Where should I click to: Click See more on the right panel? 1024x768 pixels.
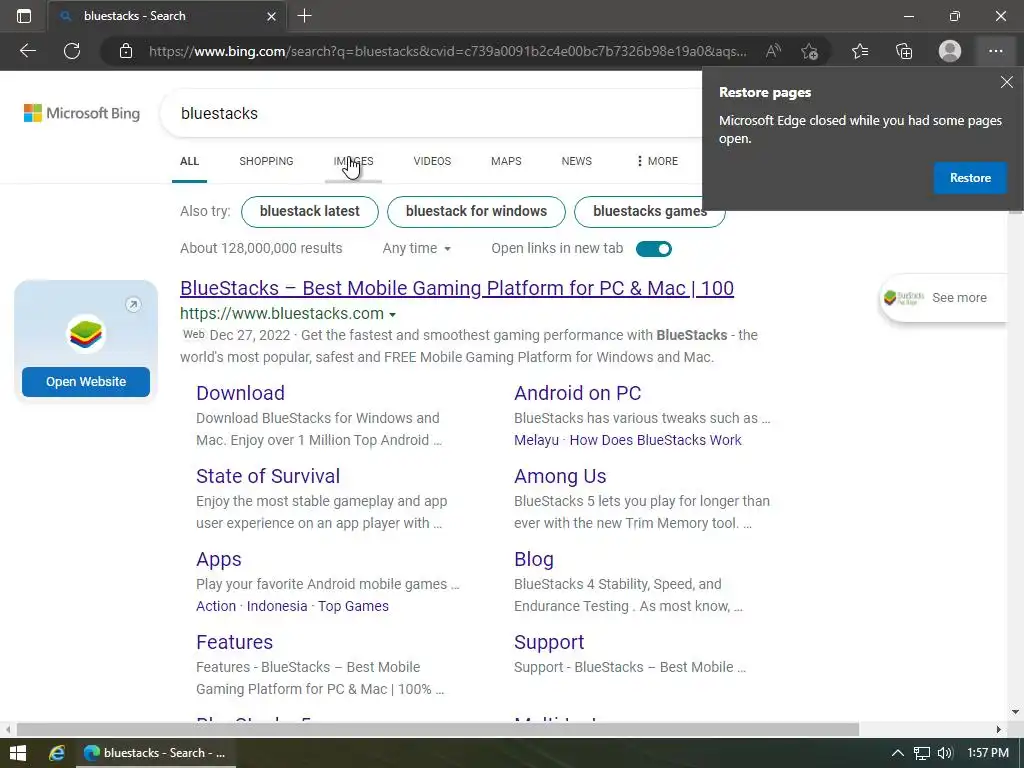pos(959,298)
